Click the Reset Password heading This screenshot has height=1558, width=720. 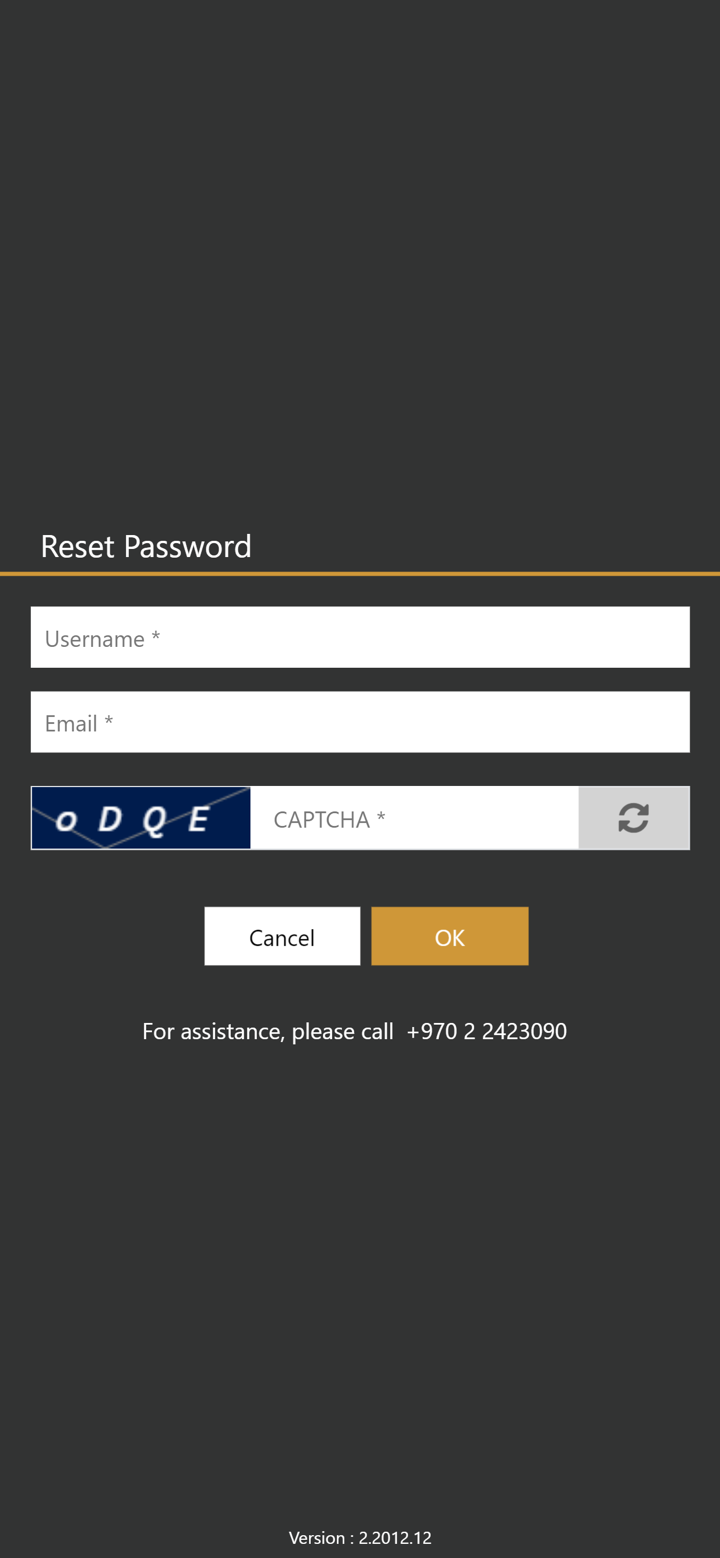pos(146,546)
